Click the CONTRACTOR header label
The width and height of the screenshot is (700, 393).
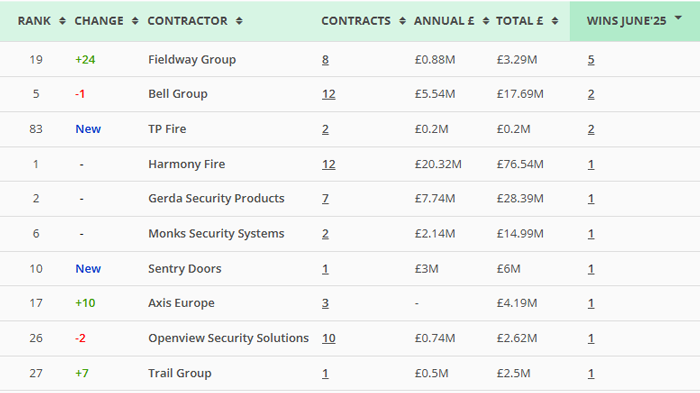tap(188, 21)
